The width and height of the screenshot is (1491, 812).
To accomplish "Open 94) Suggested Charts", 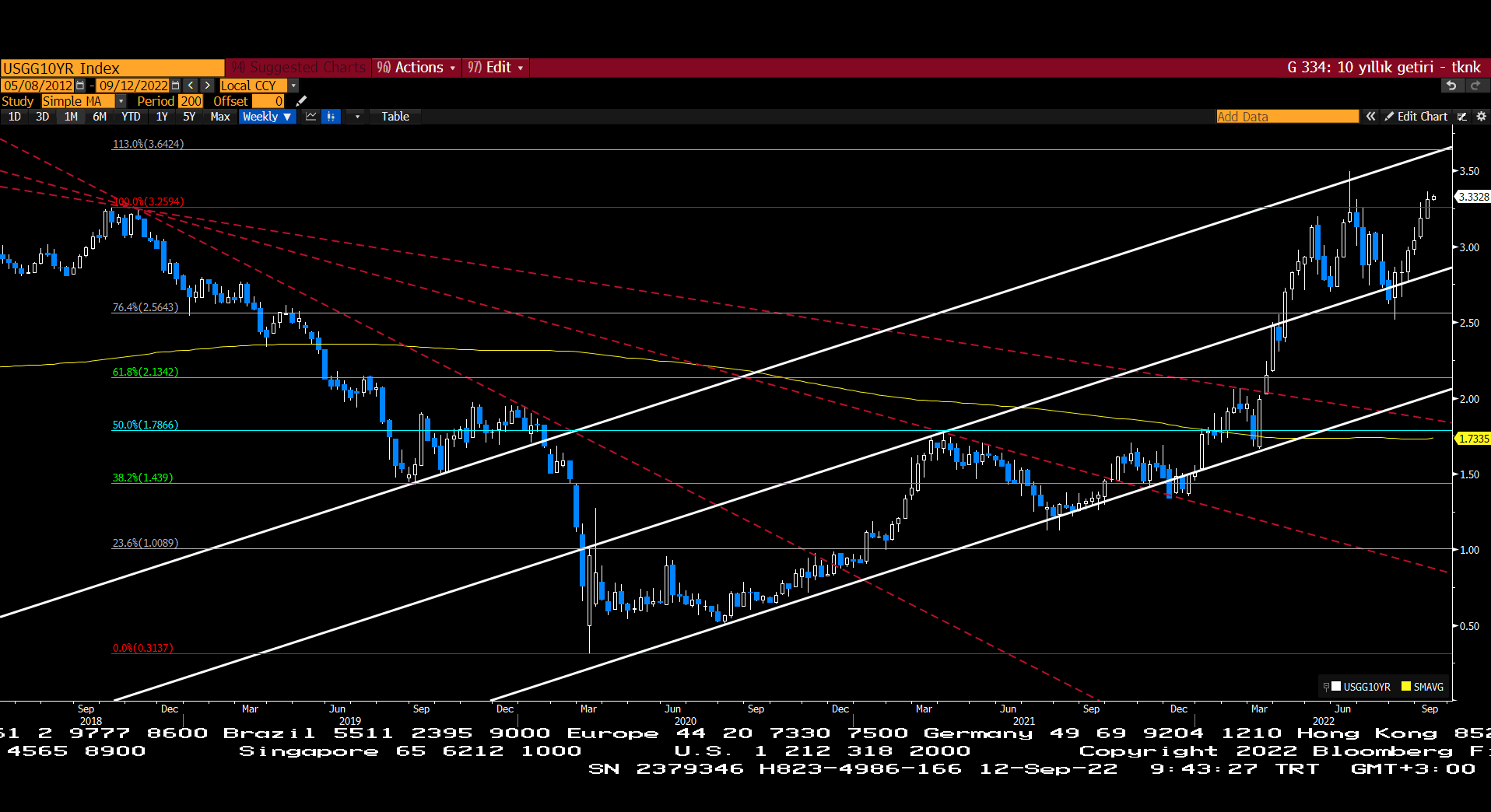I will tap(298, 68).
